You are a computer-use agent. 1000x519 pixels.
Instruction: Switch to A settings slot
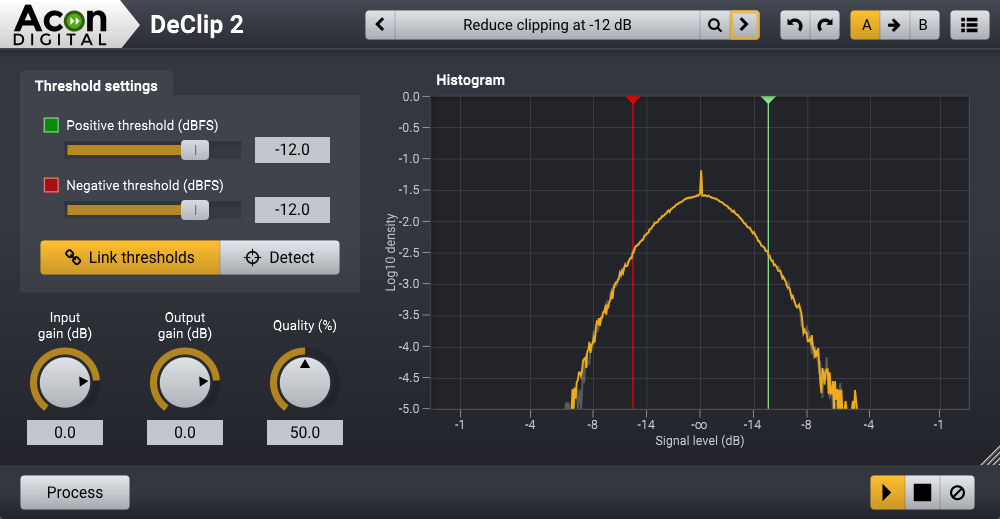tap(865, 25)
